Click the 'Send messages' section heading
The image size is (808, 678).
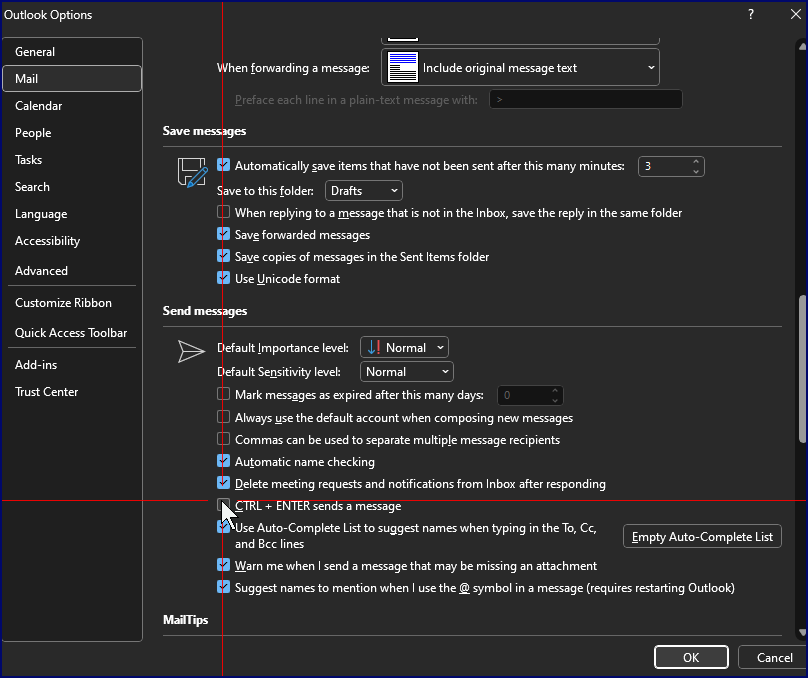(205, 311)
